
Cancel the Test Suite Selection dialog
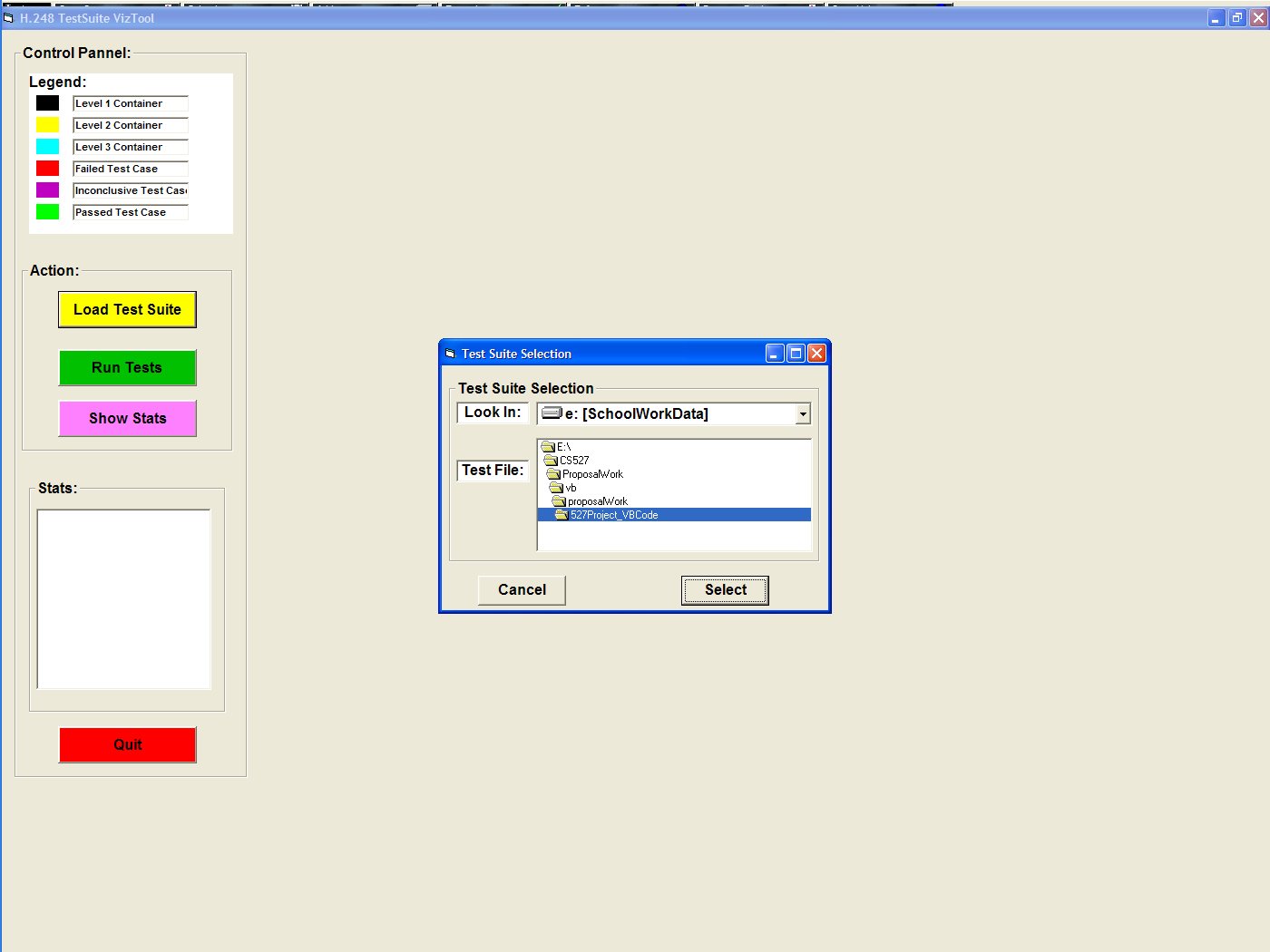click(522, 589)
